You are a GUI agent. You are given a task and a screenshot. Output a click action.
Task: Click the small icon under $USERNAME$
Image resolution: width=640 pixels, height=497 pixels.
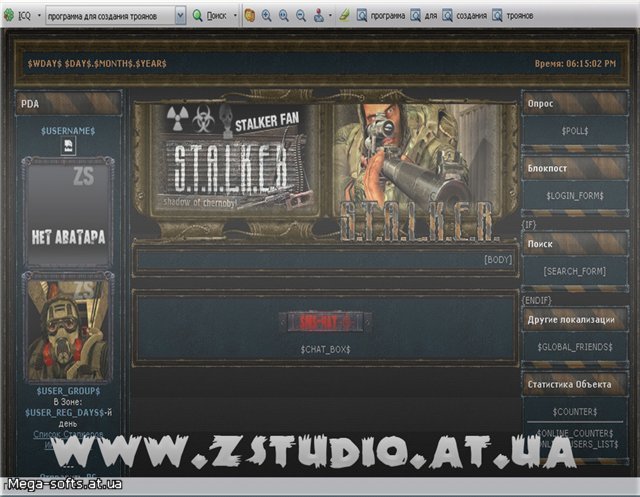point(68,146)
